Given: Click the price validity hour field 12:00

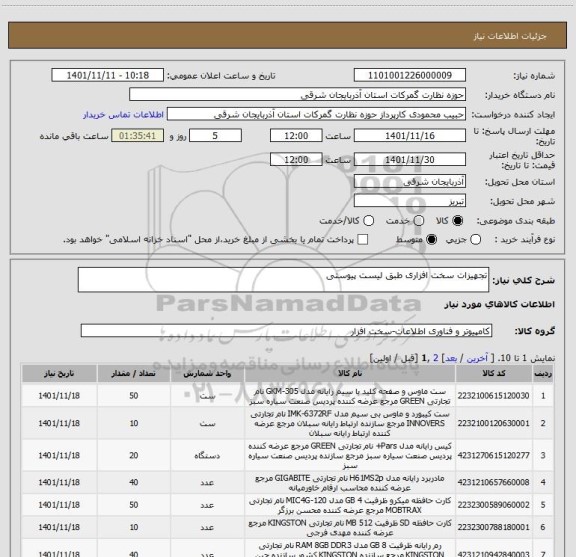Looking at the screenshot, I should coord(296,159).
